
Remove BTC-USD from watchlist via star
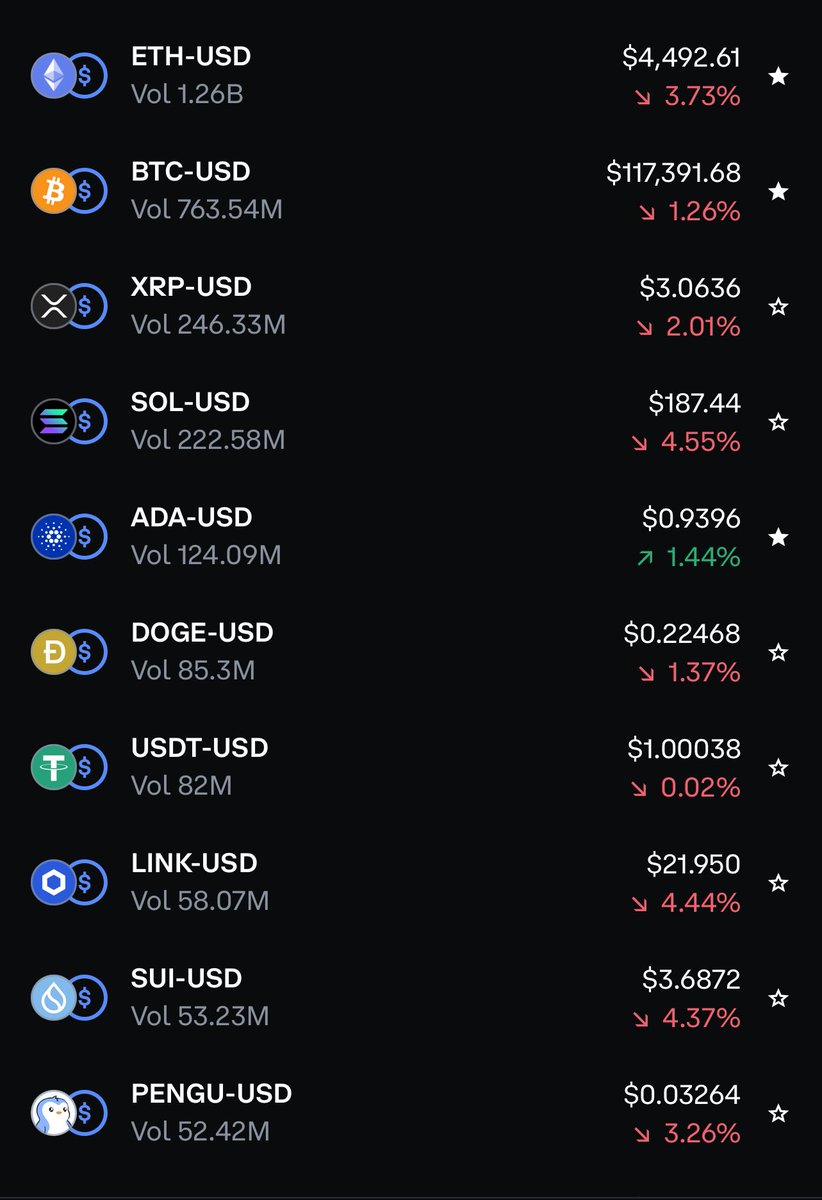pos(778,191)
